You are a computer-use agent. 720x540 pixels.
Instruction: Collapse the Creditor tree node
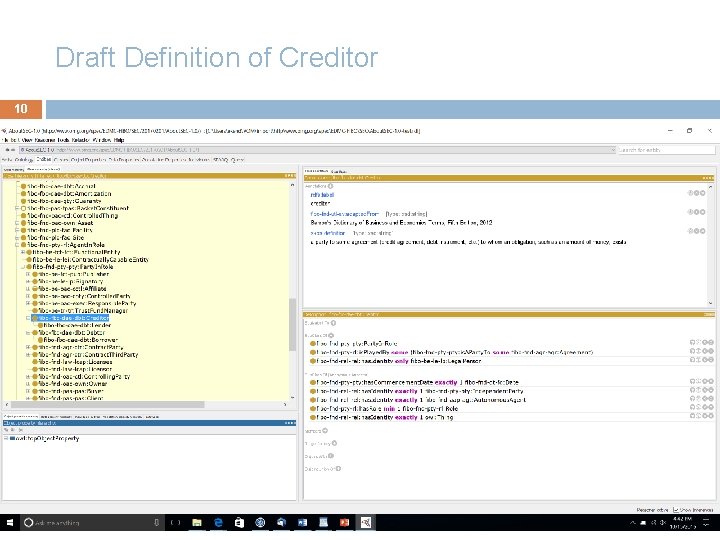[28, 318]
